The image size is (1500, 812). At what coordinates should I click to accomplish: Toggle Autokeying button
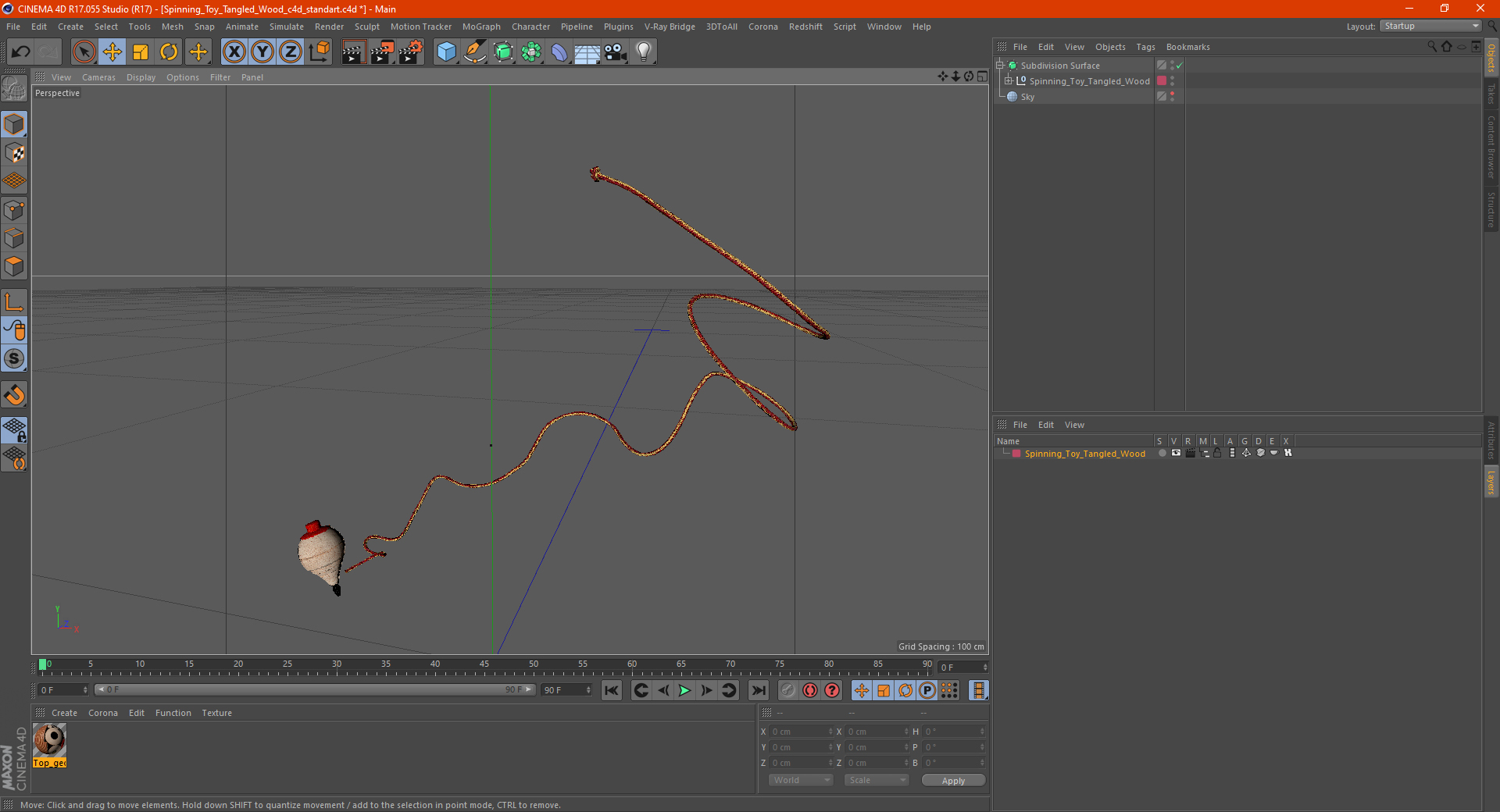810,690
